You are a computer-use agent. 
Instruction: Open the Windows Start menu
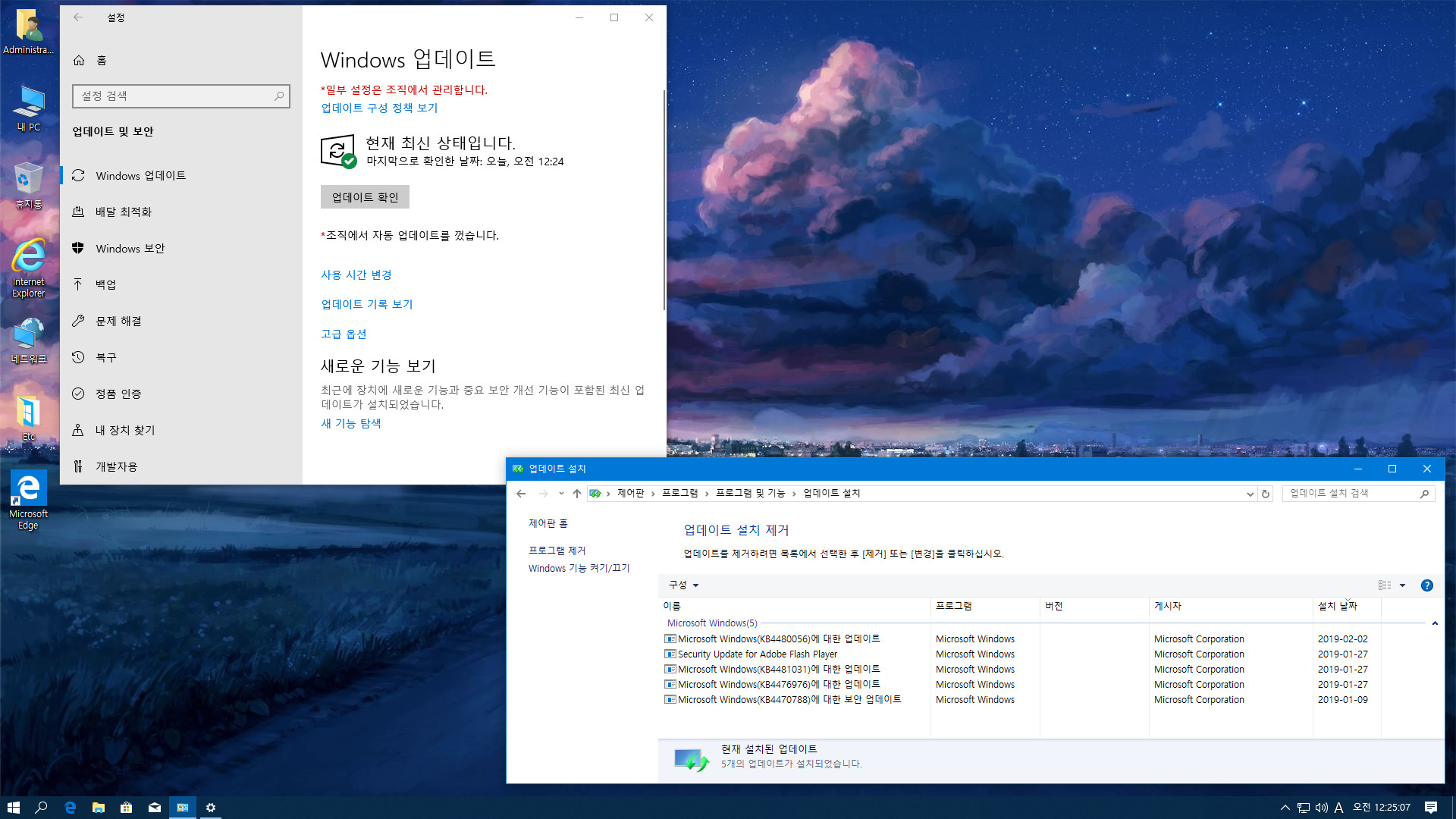14,808
